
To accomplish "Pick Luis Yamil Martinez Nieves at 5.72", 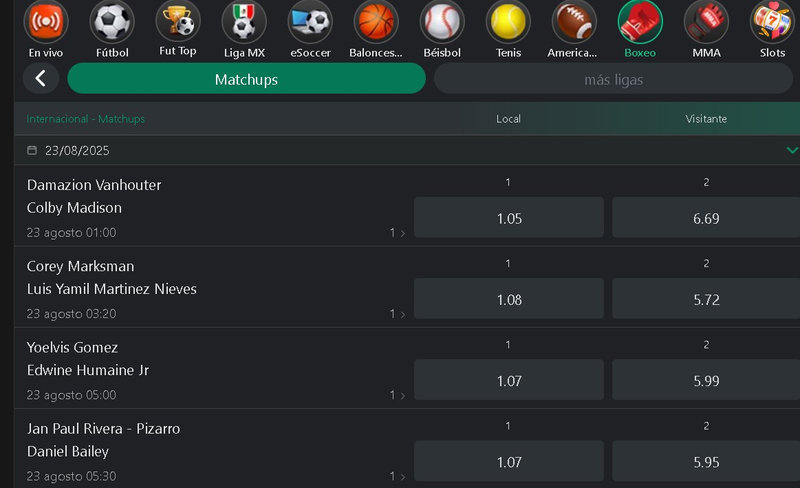I will (x=706, y=299).
